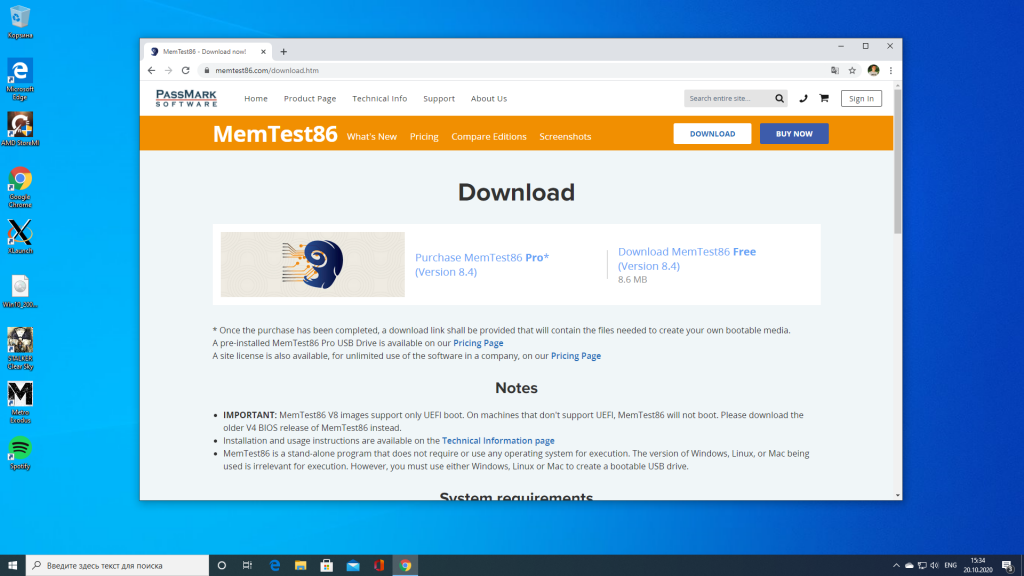This screenshot has height=576, width=1024.
Task: Open the ENG language switcher
Action: [952, 565]
